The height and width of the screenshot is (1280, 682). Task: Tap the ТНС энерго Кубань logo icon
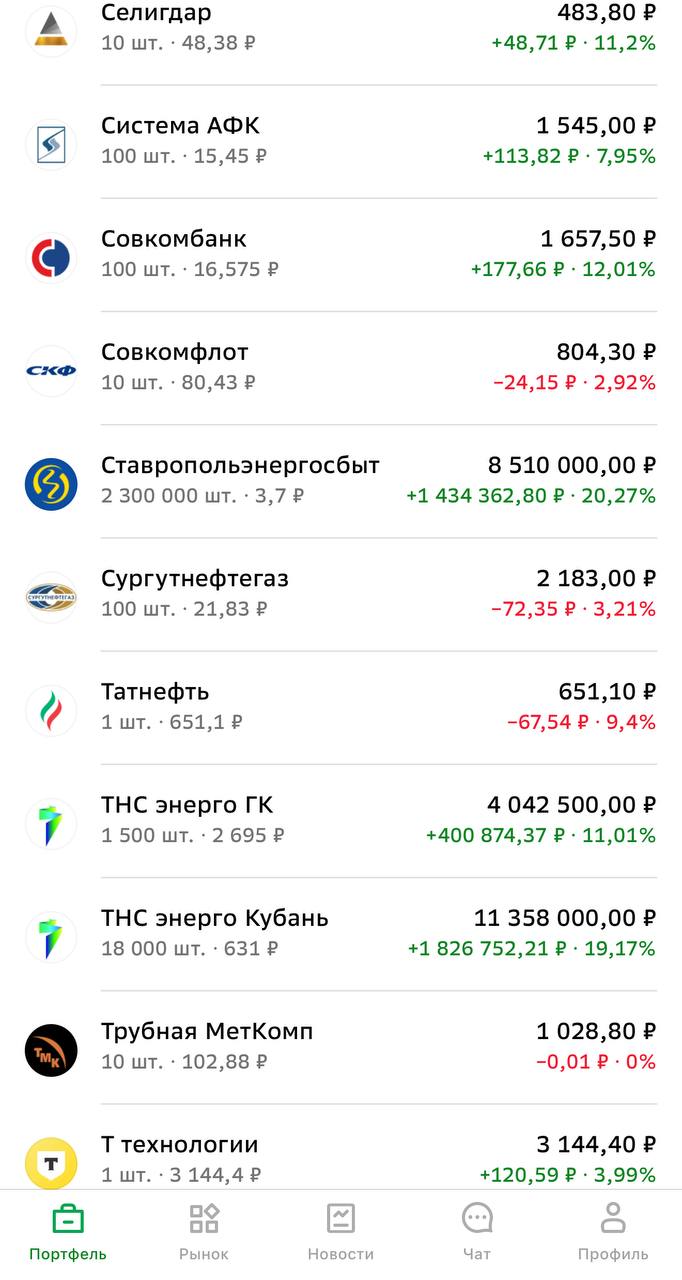[x=50, y=936]
